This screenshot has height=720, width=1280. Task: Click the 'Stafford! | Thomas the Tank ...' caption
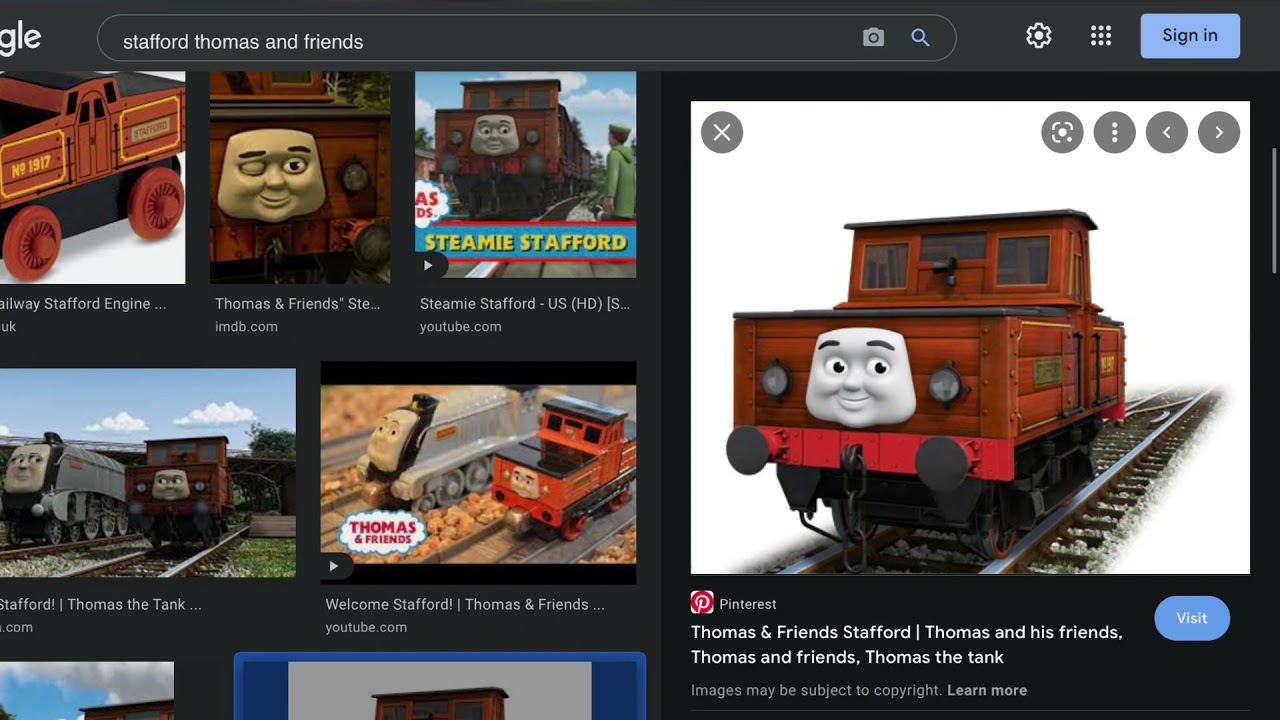coord(100,605)
